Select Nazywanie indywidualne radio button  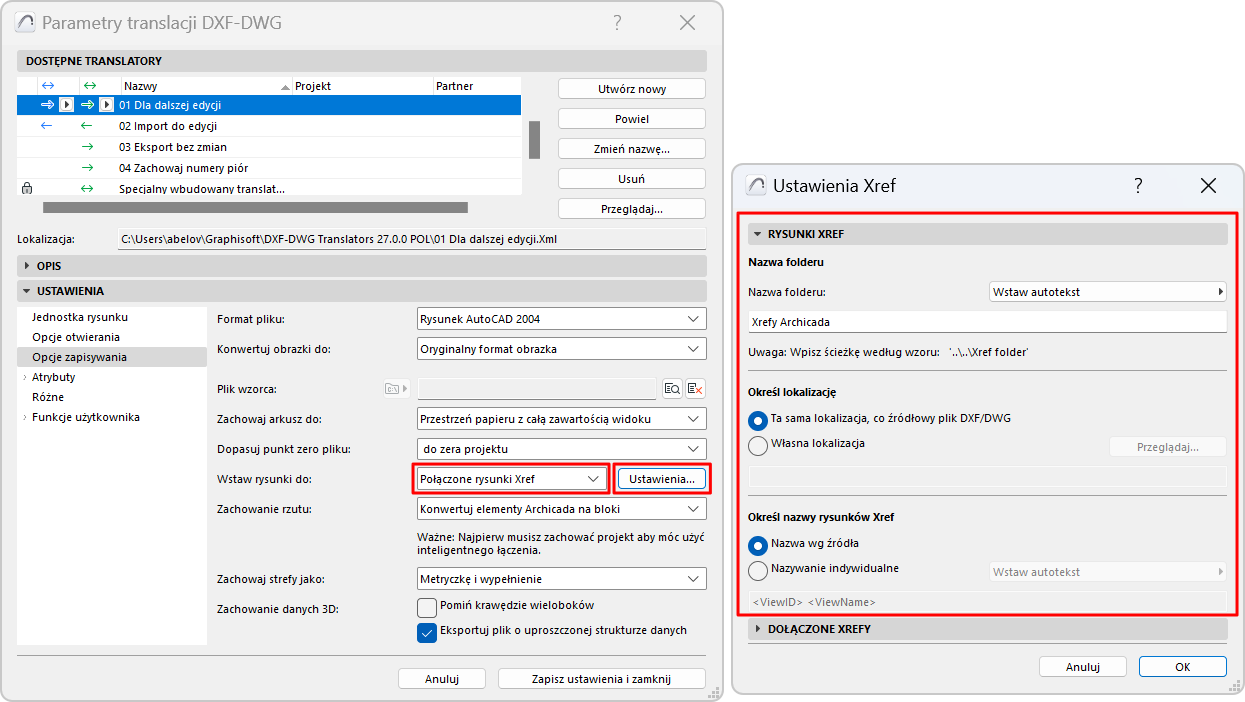[758, 570]
